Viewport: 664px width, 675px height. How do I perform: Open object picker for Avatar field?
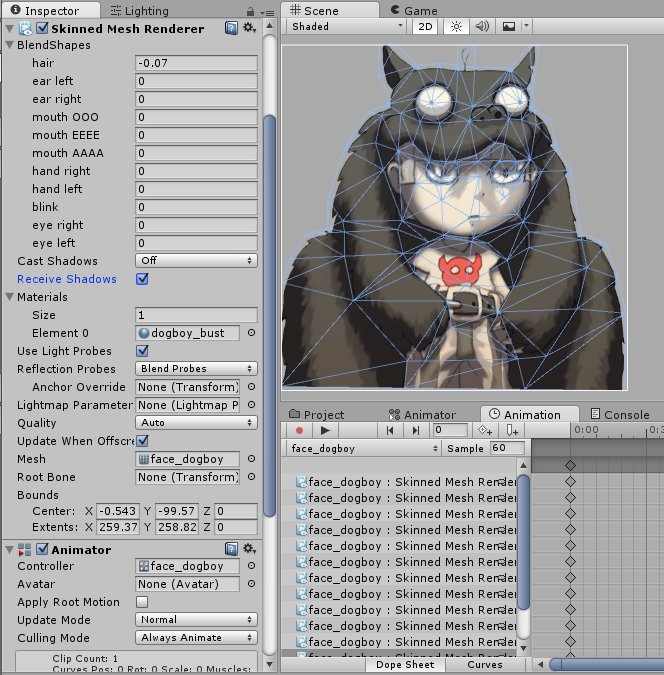click(251, 584)
